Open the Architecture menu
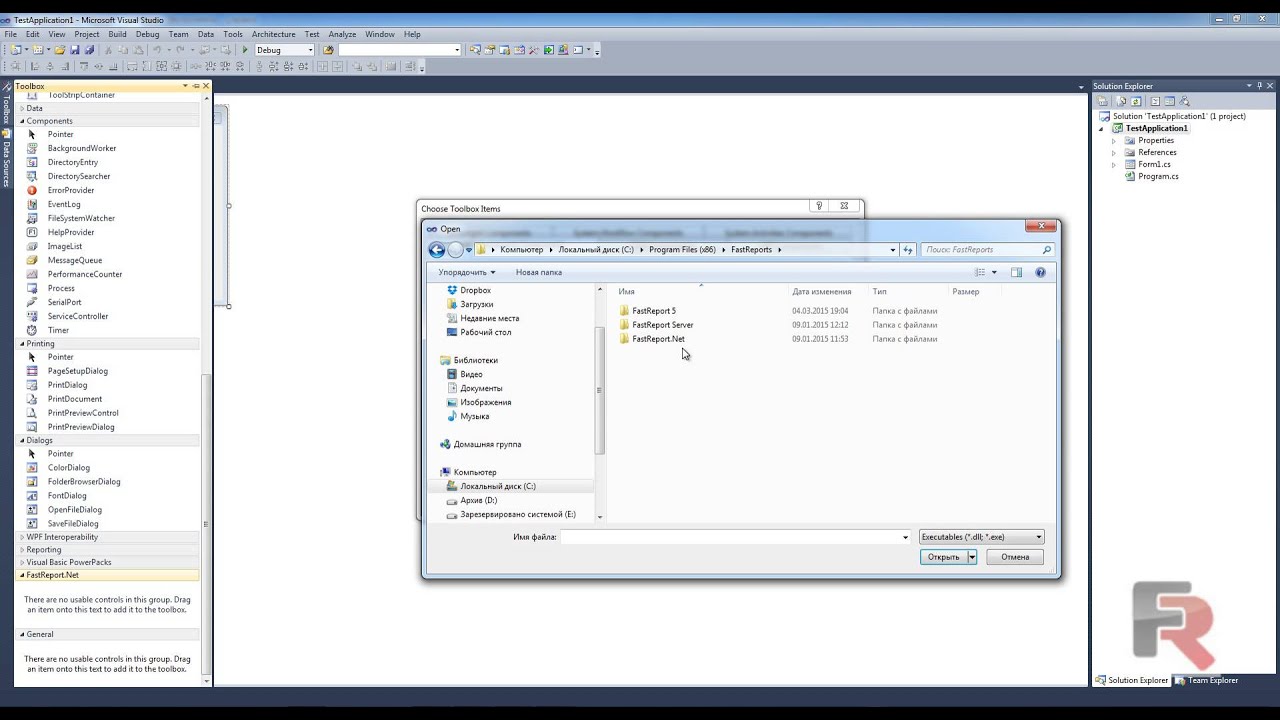The height and width of the screenshot is (720, 1280). point(273,34)
